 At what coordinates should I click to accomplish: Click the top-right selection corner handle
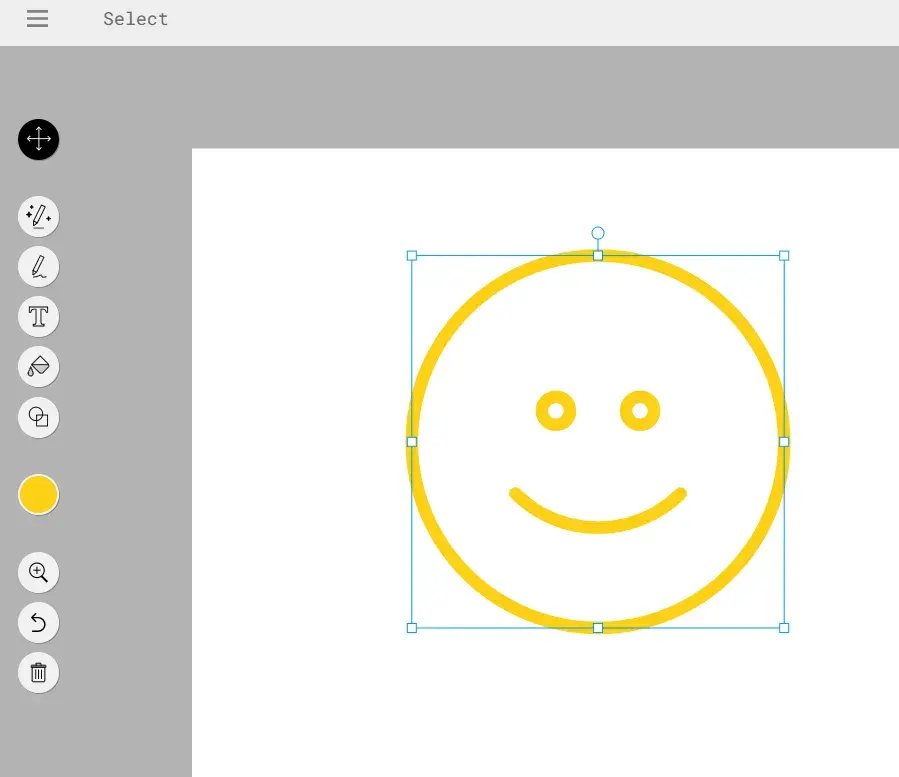(784, 256)
